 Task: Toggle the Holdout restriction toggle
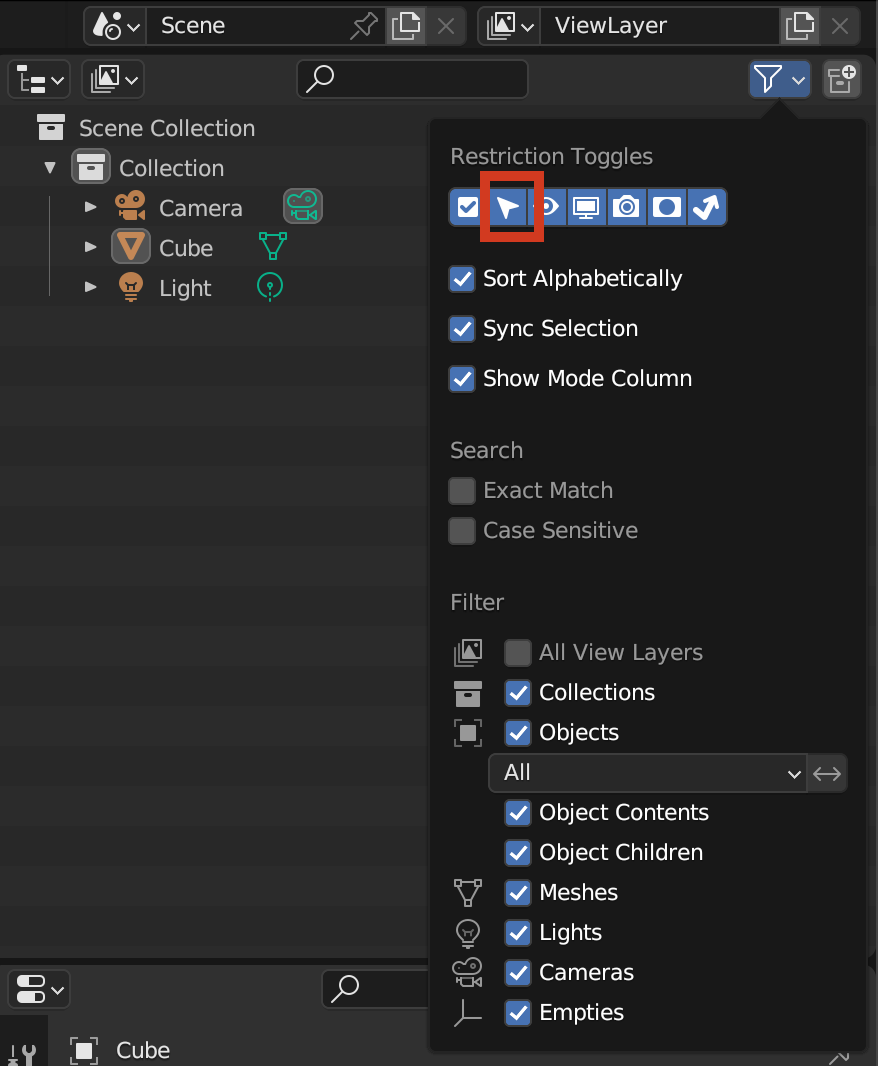coord(666,207)
